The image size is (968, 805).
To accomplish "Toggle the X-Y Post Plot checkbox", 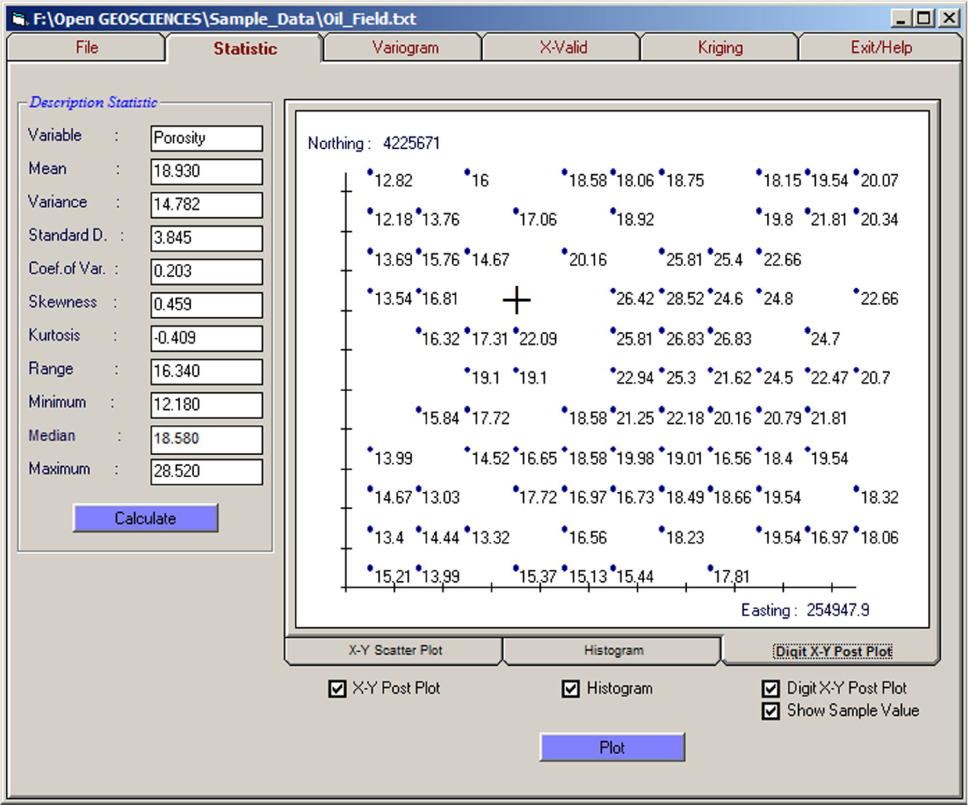I will point(337,689).
